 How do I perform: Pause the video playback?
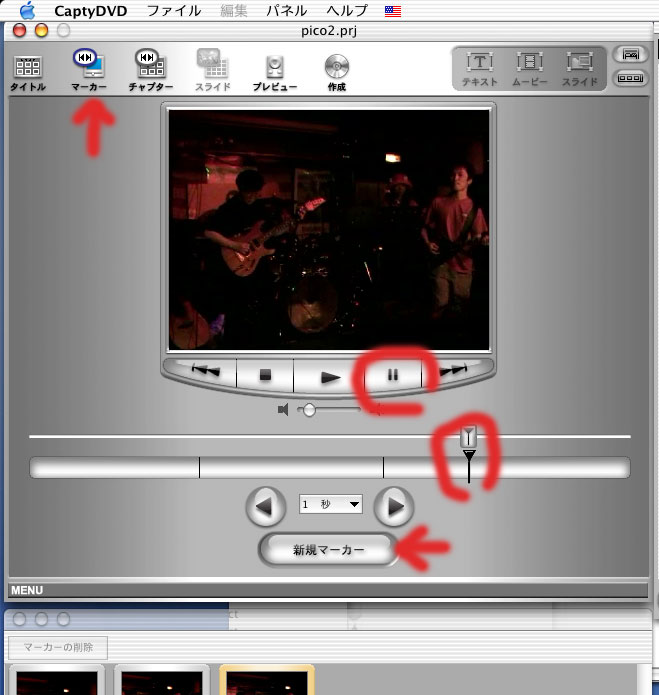point(393,376)
